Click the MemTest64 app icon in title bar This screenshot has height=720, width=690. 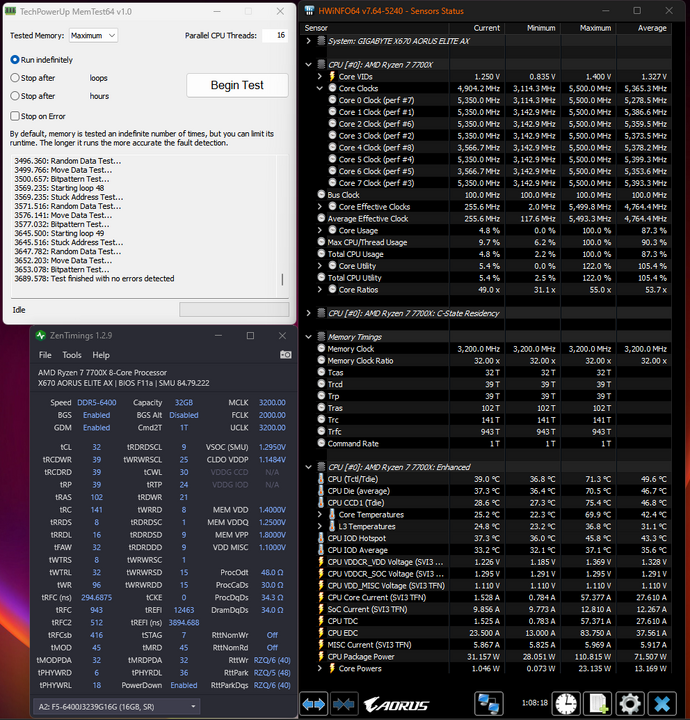click(x=10, y=11)
